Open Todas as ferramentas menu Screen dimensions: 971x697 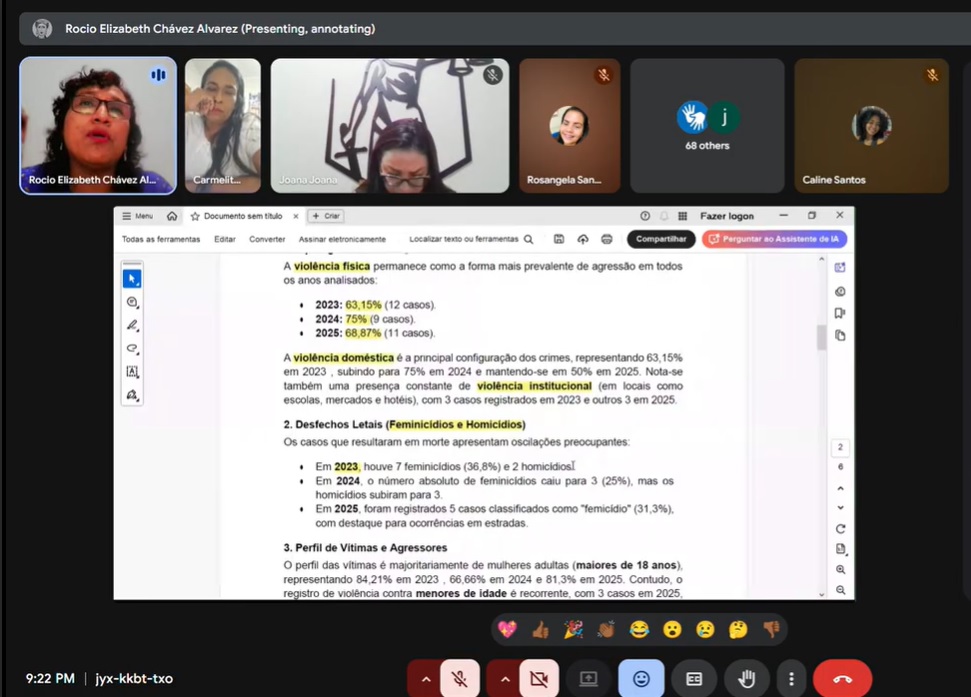click(161, 239)
